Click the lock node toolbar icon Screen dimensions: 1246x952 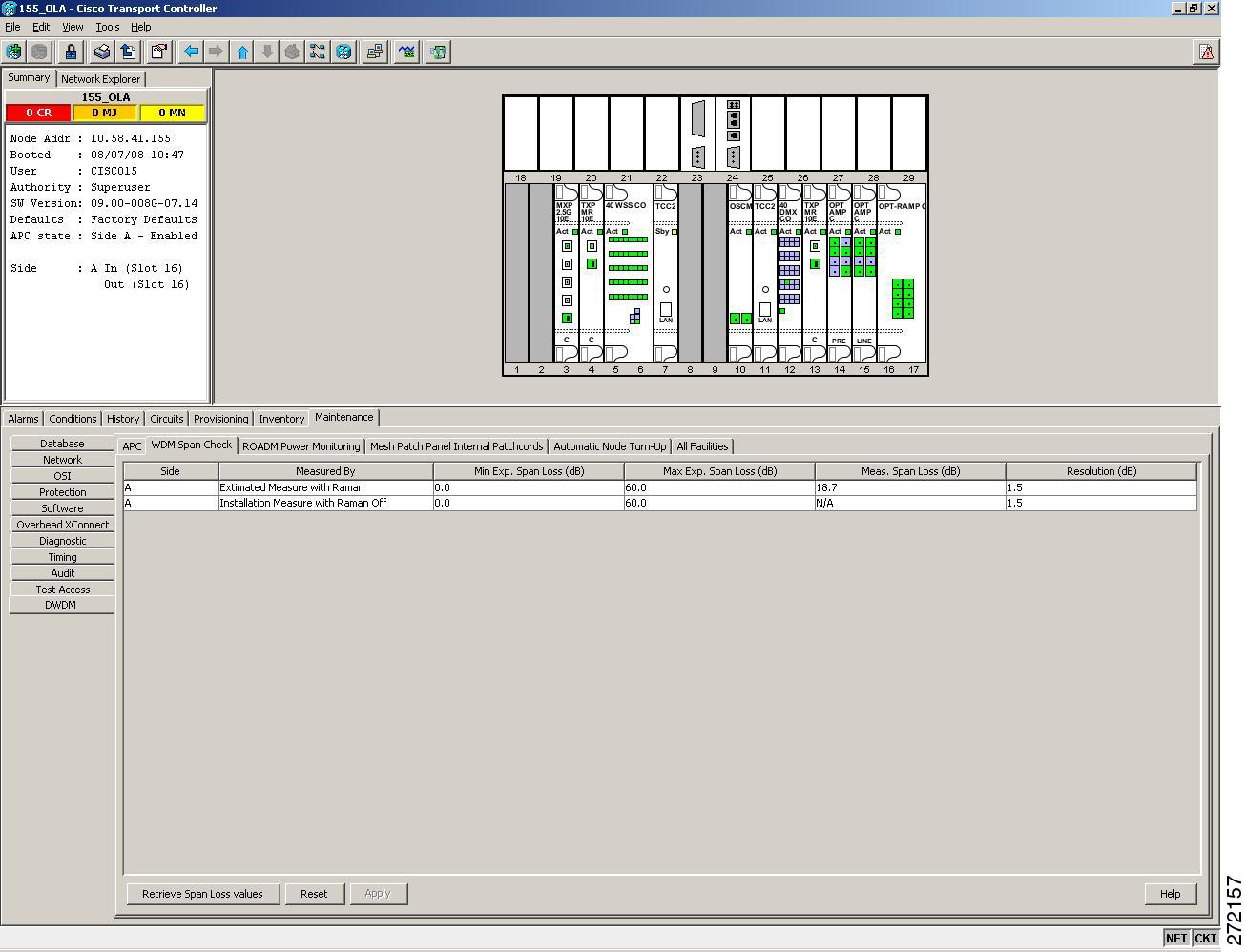[x=71, y=52]
